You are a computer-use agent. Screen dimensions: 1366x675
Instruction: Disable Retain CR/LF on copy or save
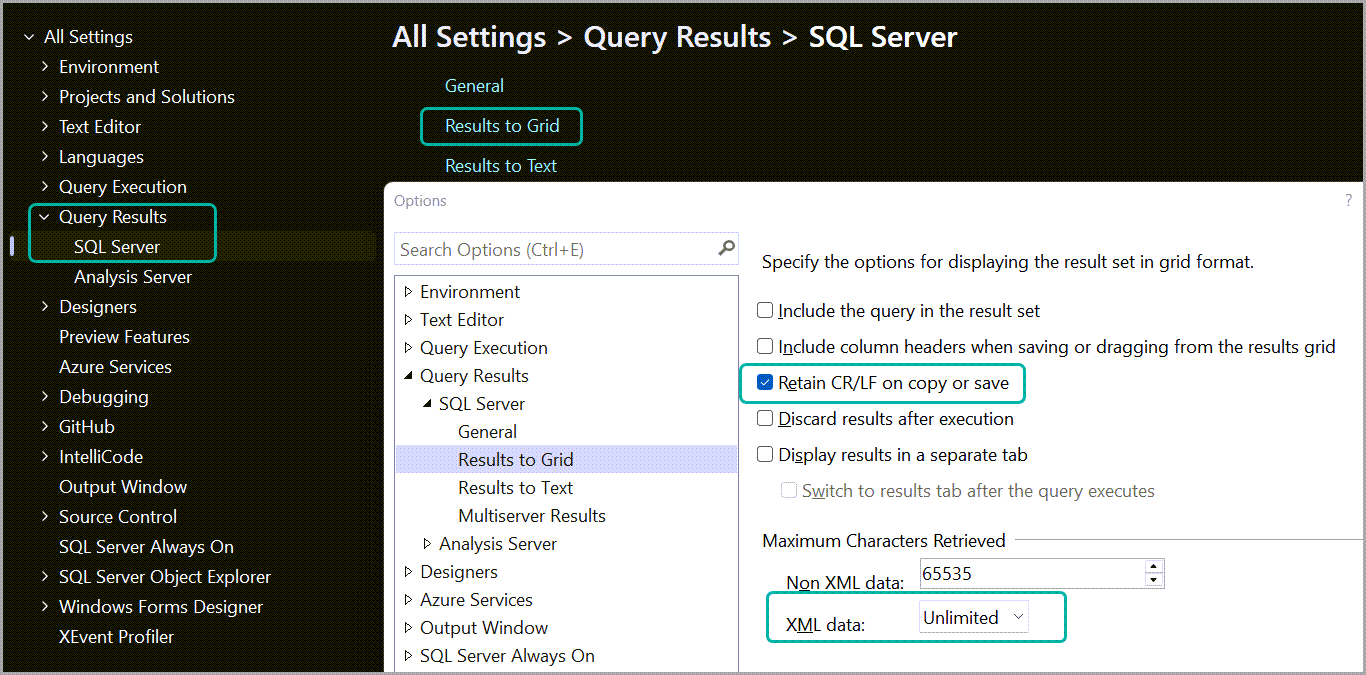765,383
